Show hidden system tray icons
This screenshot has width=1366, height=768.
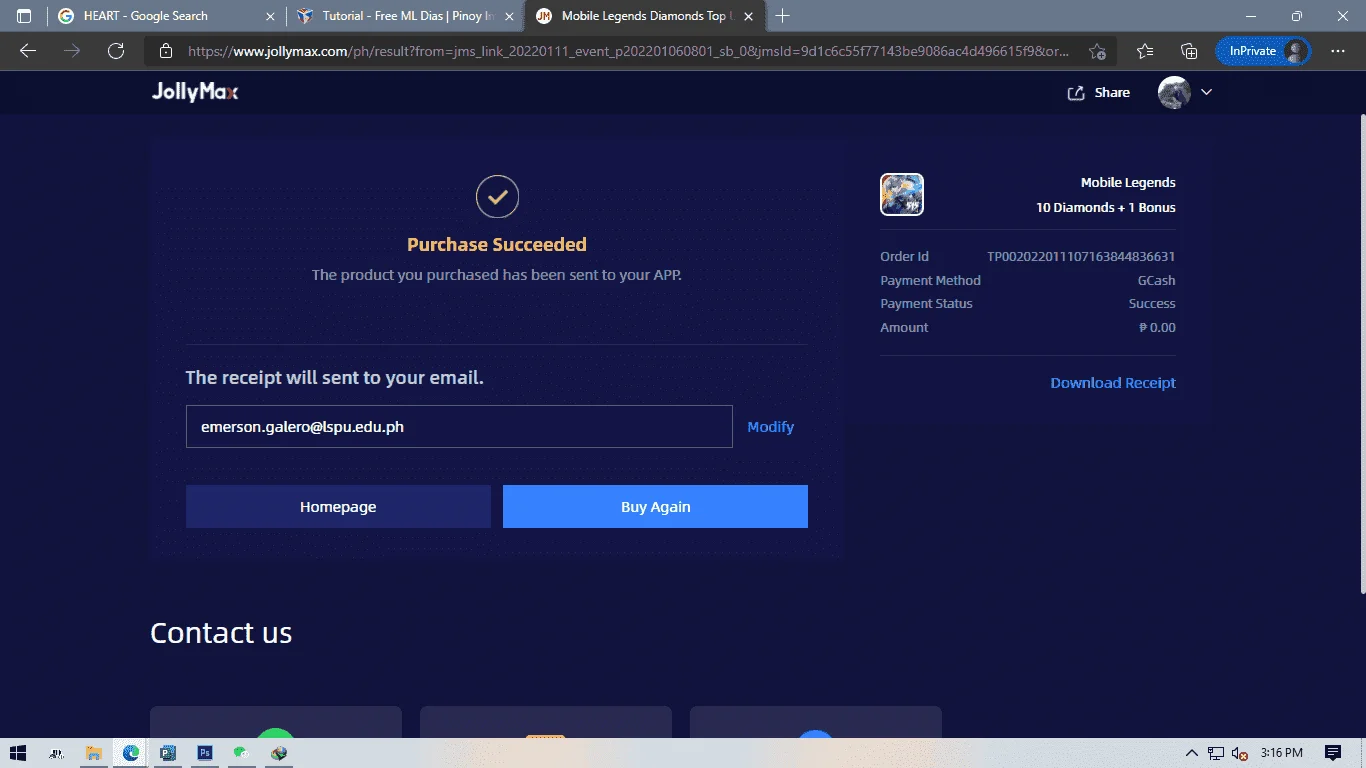[1191, 753]
